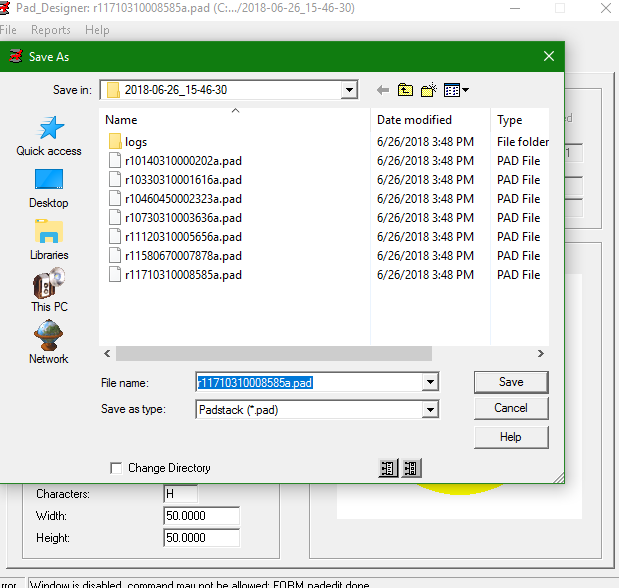Open This PC location
The height and width of the screenshot is (588, 619).
(49, 291)
